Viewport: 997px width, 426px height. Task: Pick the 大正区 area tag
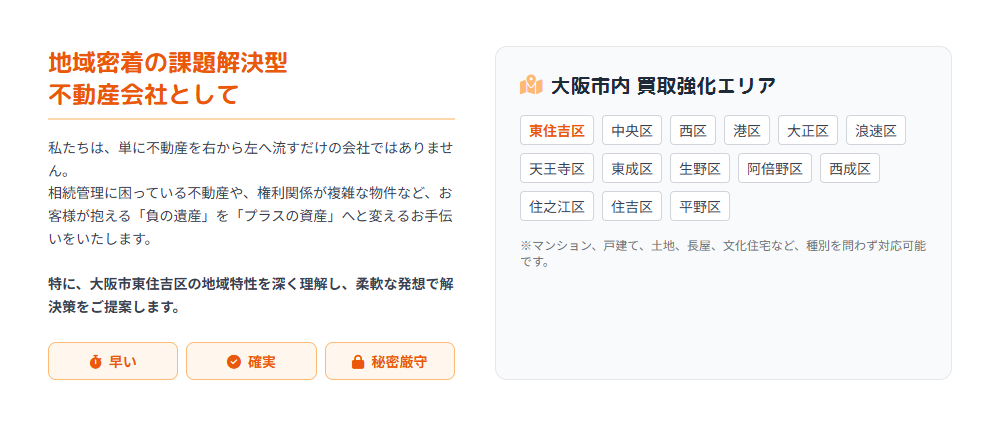[x=808, y=131]
